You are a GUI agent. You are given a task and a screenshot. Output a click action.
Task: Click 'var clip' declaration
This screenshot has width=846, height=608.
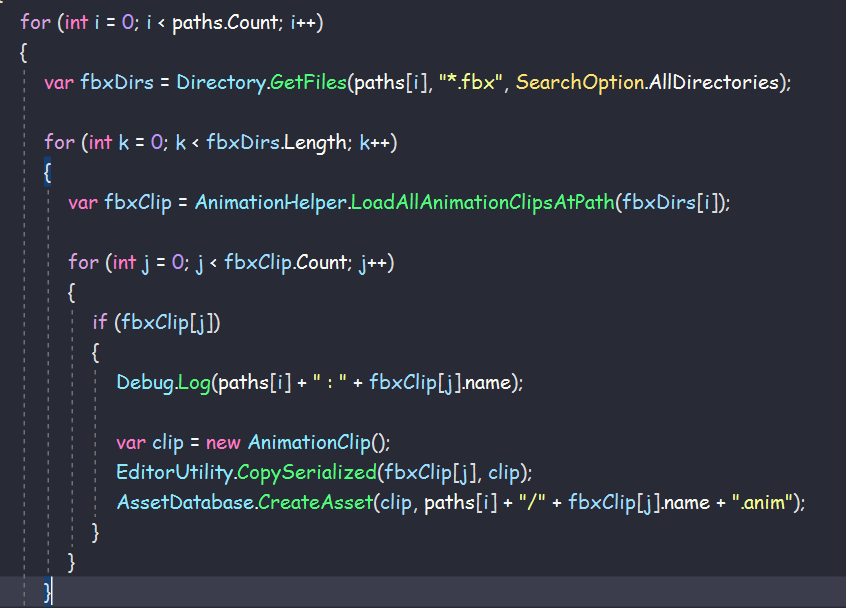[x=150, y=443]
